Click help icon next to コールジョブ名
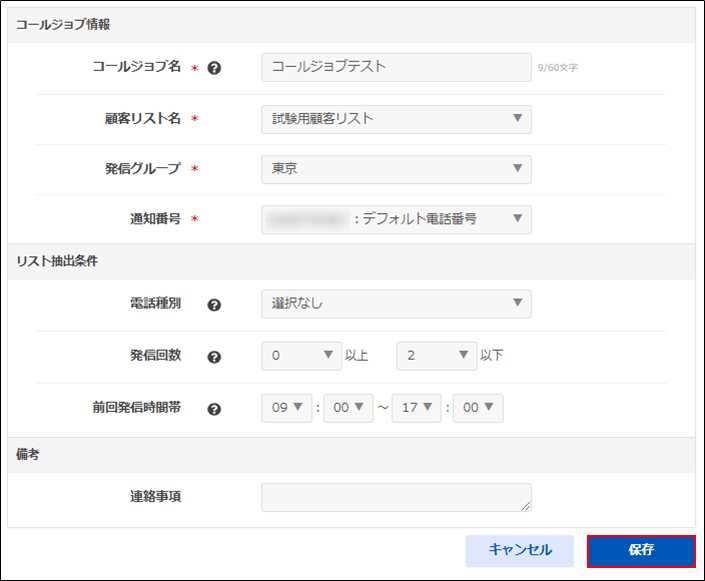Image resolution: width=705 pixels, height=581 pixels. (213, 68)
